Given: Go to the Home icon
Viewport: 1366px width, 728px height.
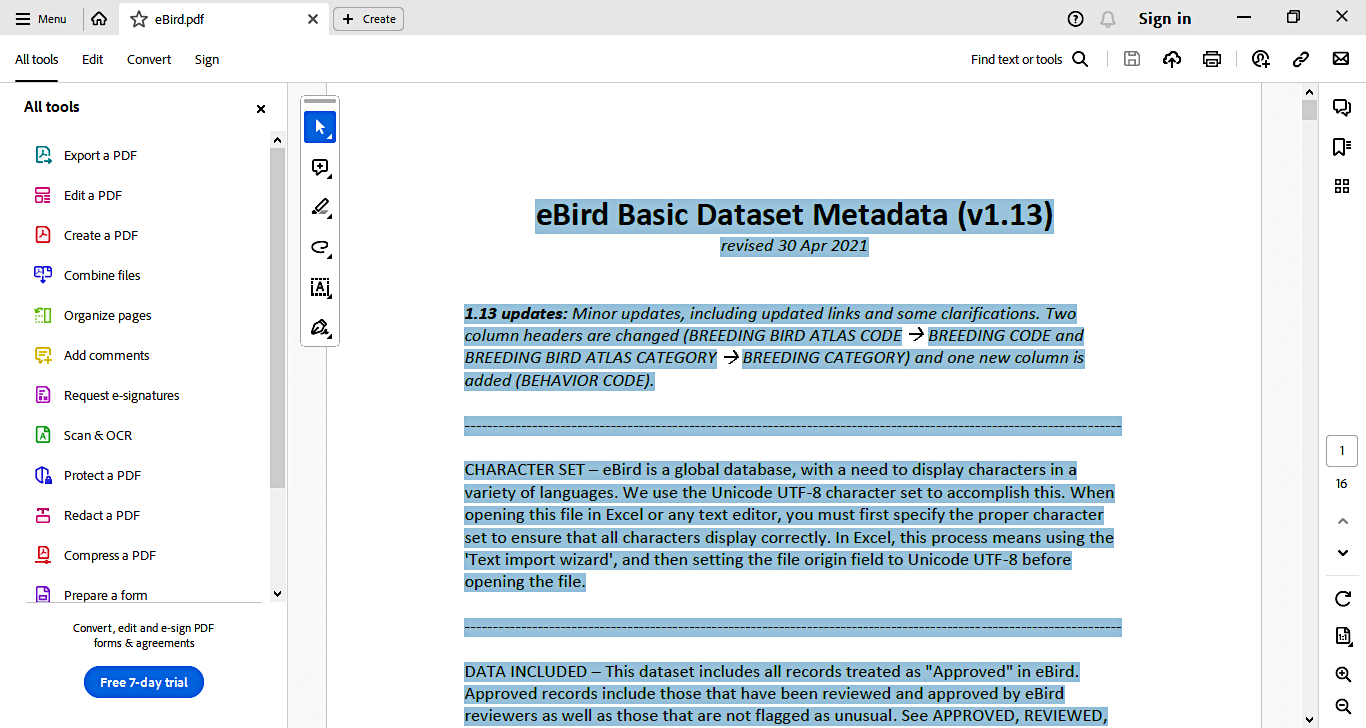Looking at the screenshot, I should [x=99, y=19].
